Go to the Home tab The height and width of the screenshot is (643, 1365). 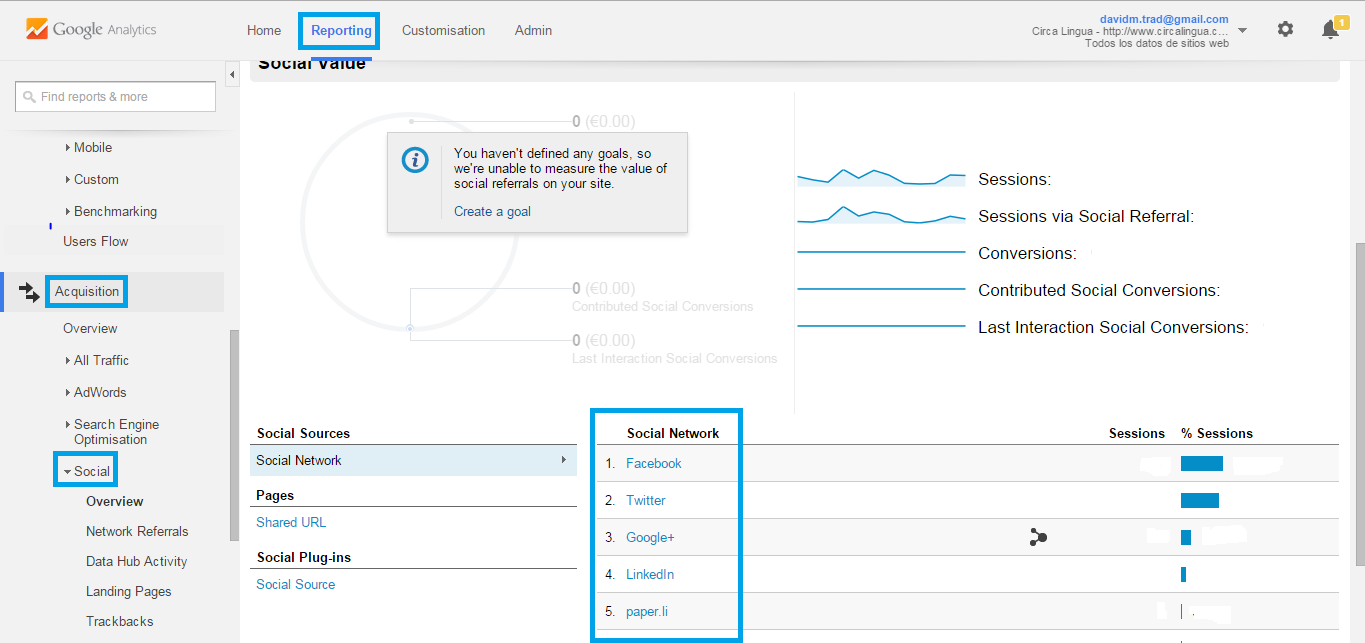pos(264,30)
